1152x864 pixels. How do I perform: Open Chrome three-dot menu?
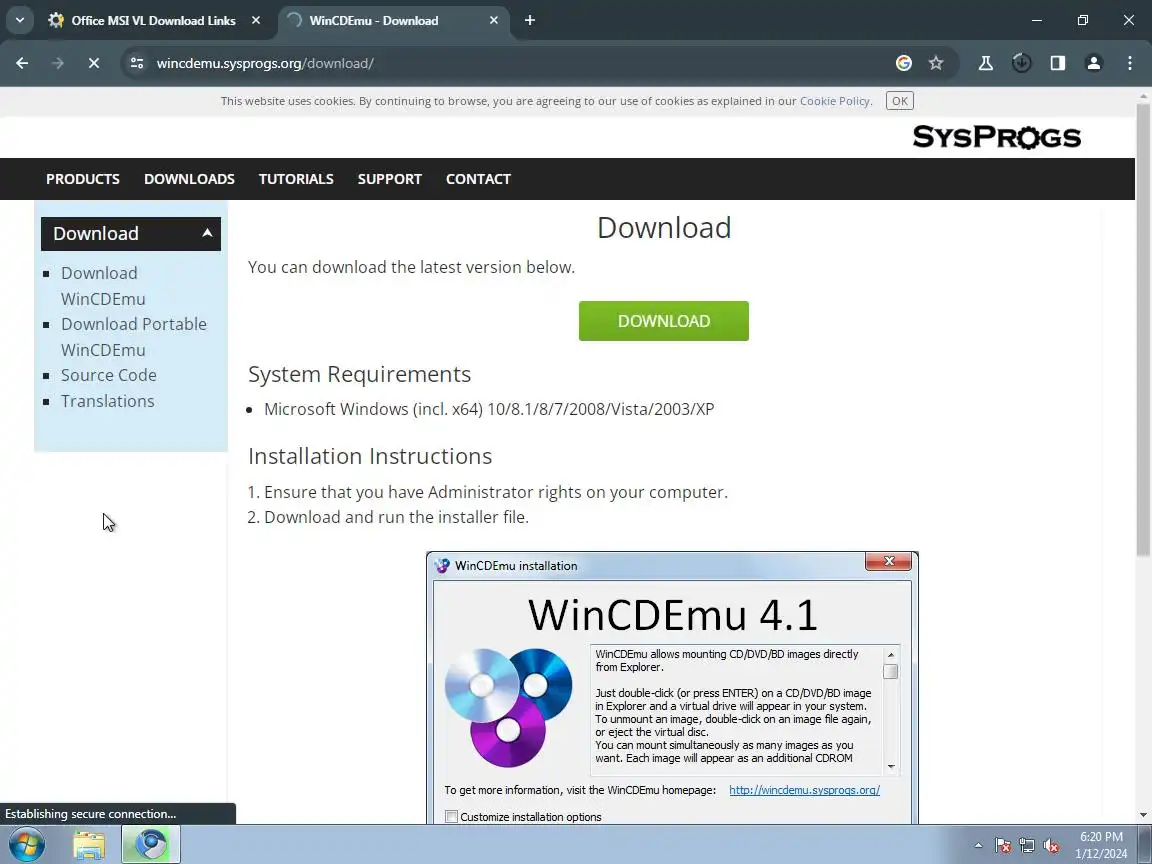1130,63
